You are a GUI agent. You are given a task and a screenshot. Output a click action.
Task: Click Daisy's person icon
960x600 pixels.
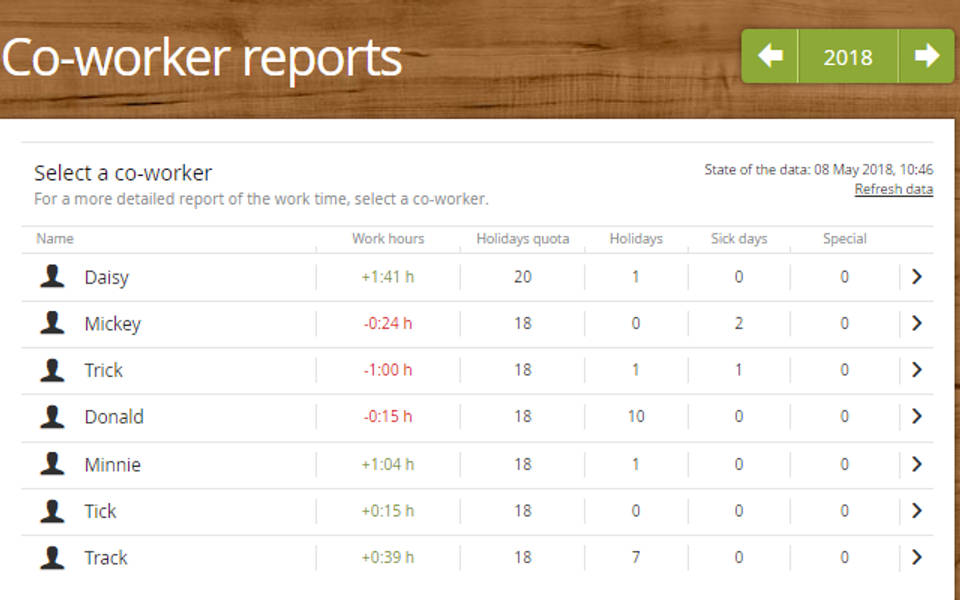[x=52, y=277]
